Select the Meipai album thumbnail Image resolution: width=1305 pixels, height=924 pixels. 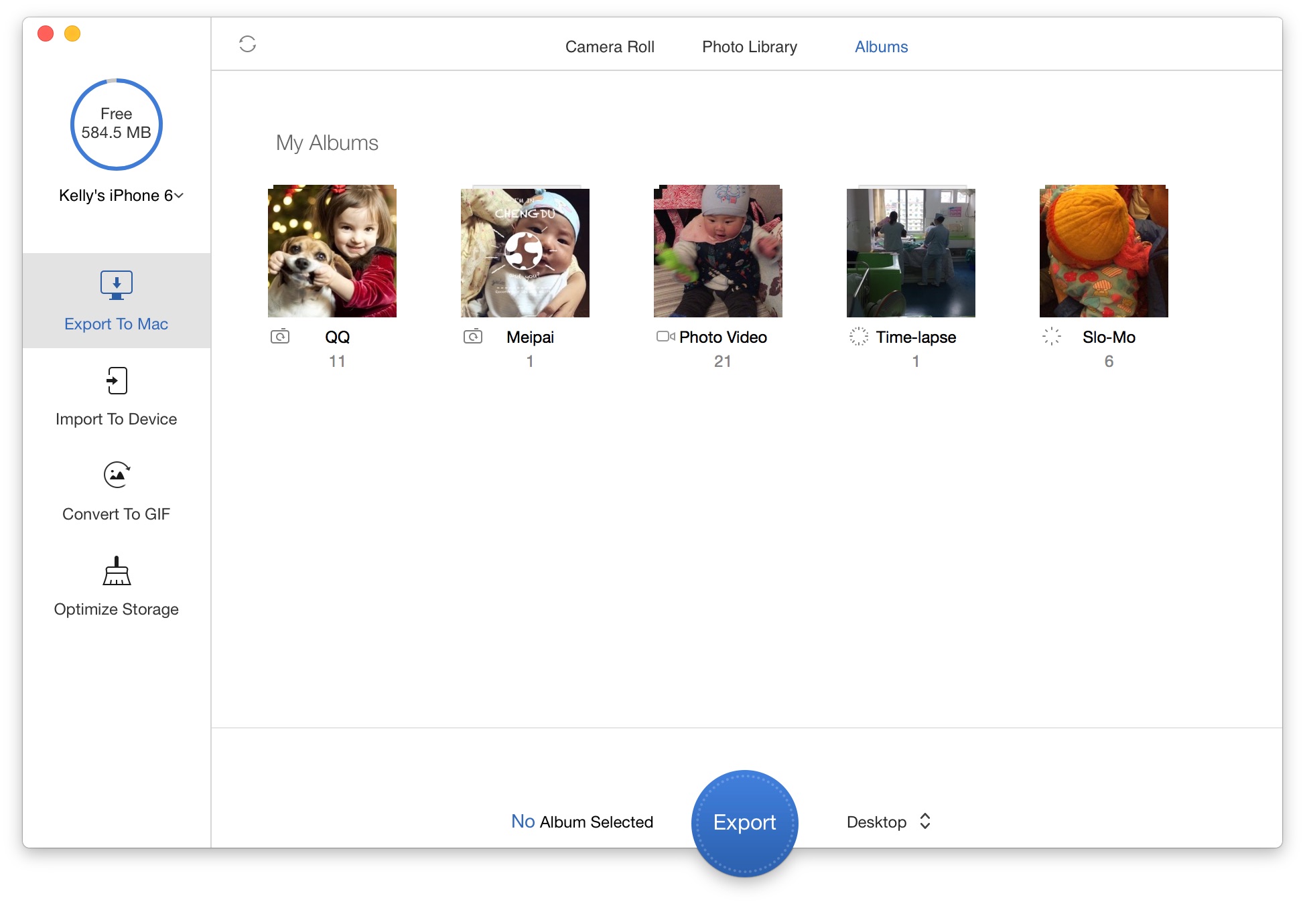[525, 252]
